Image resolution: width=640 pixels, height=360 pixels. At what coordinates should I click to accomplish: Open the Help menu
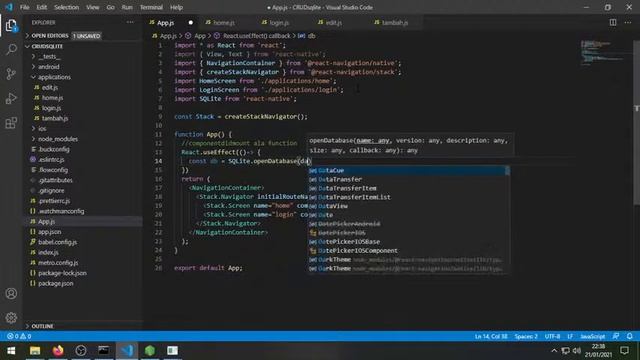pyautogui.click(x=176, y=7)
